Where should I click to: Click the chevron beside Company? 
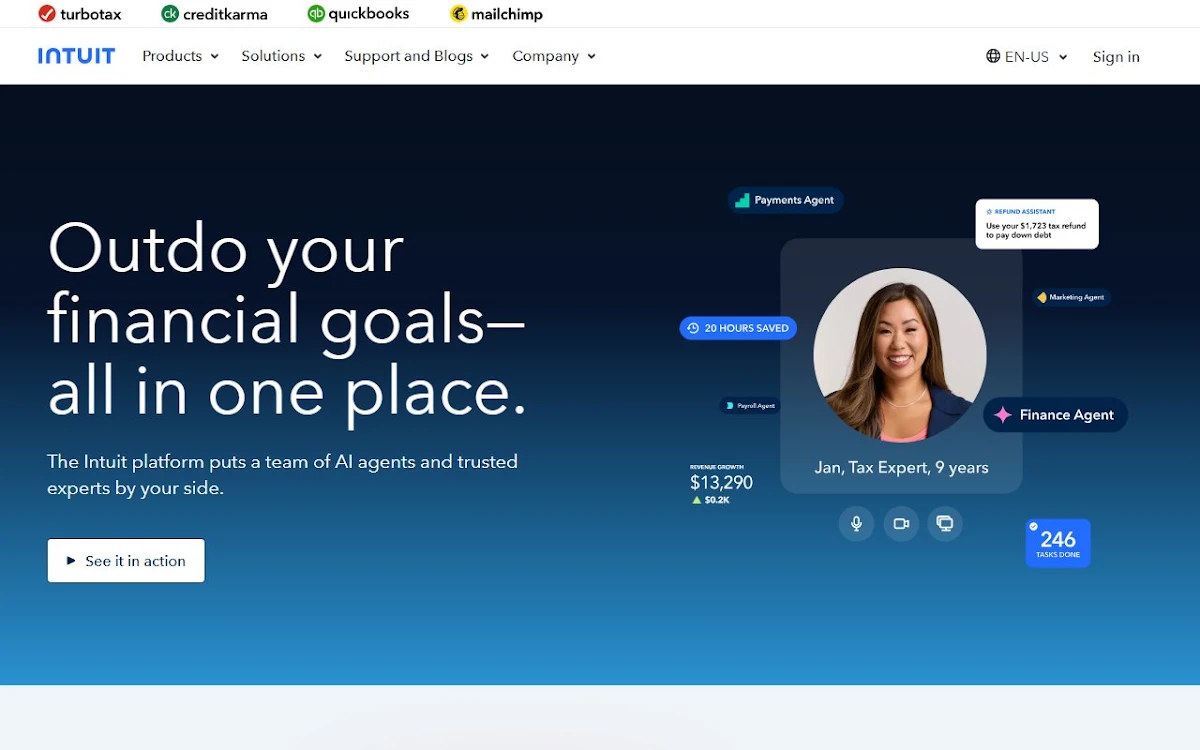[x=591, y=57]
